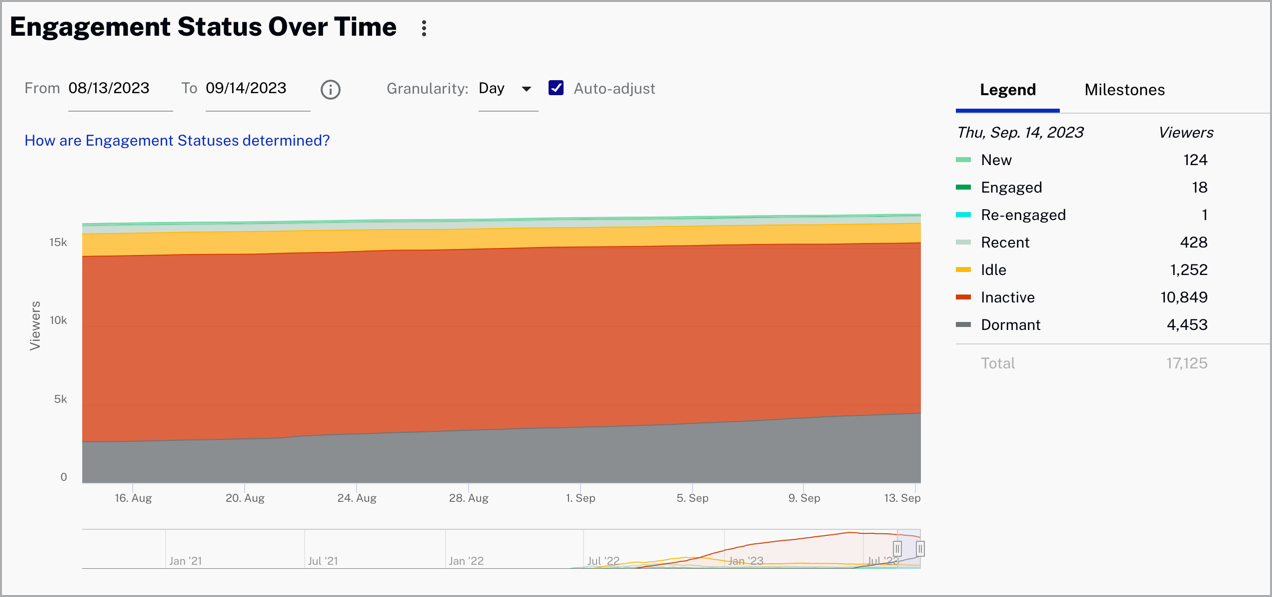
Task: Click the New status color marker
Action: (965, 160)
